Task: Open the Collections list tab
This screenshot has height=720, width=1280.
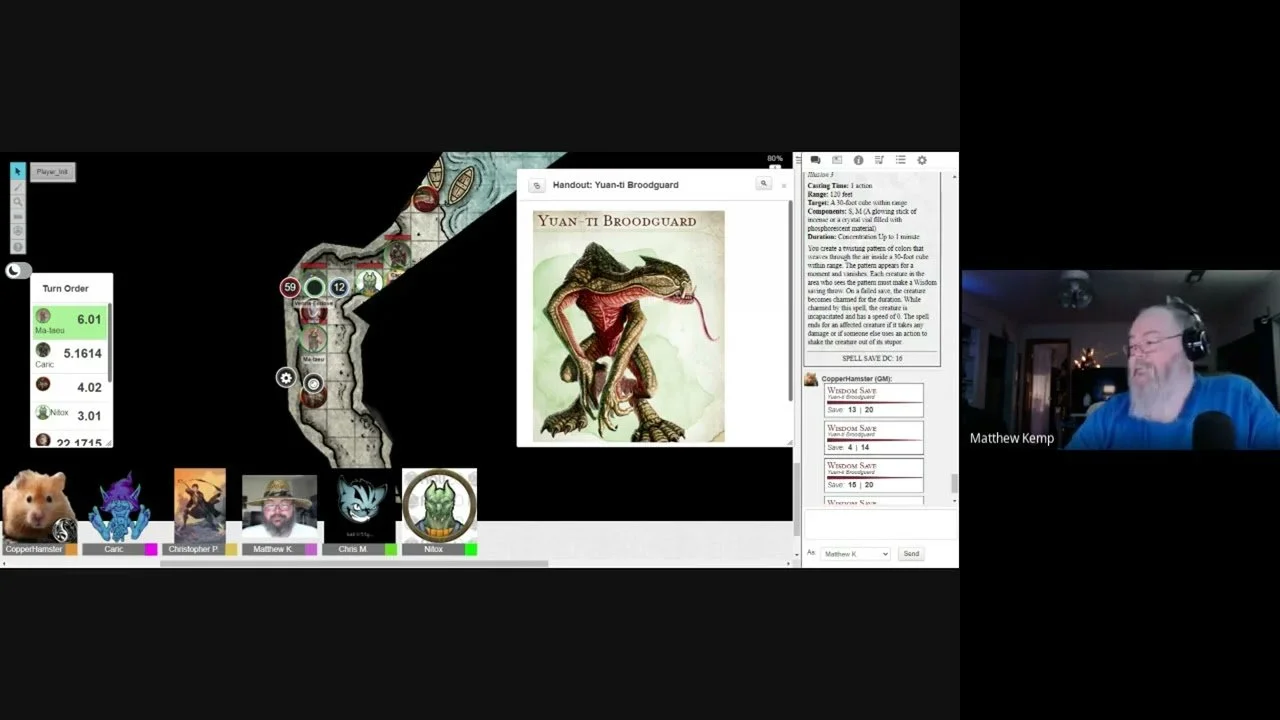Action: click(900, 160)
